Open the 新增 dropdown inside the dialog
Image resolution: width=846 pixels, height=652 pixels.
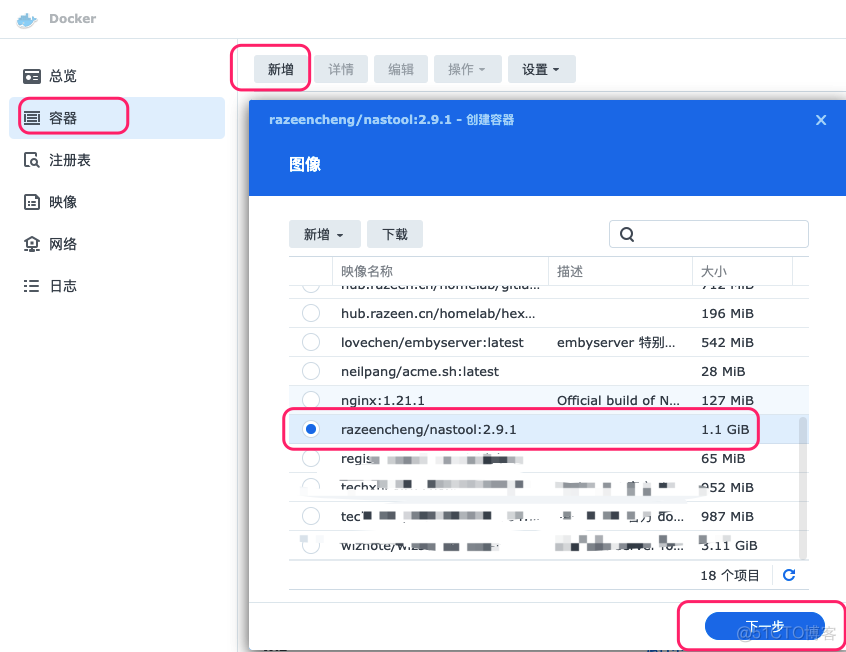324,233
